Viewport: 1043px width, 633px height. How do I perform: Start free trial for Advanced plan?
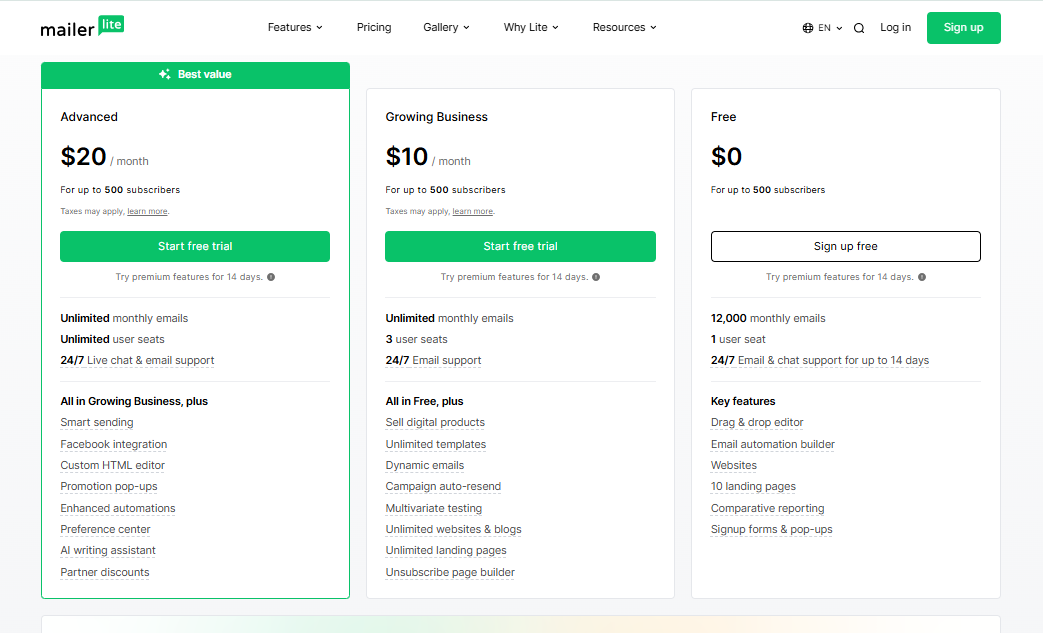click(195, 246)
